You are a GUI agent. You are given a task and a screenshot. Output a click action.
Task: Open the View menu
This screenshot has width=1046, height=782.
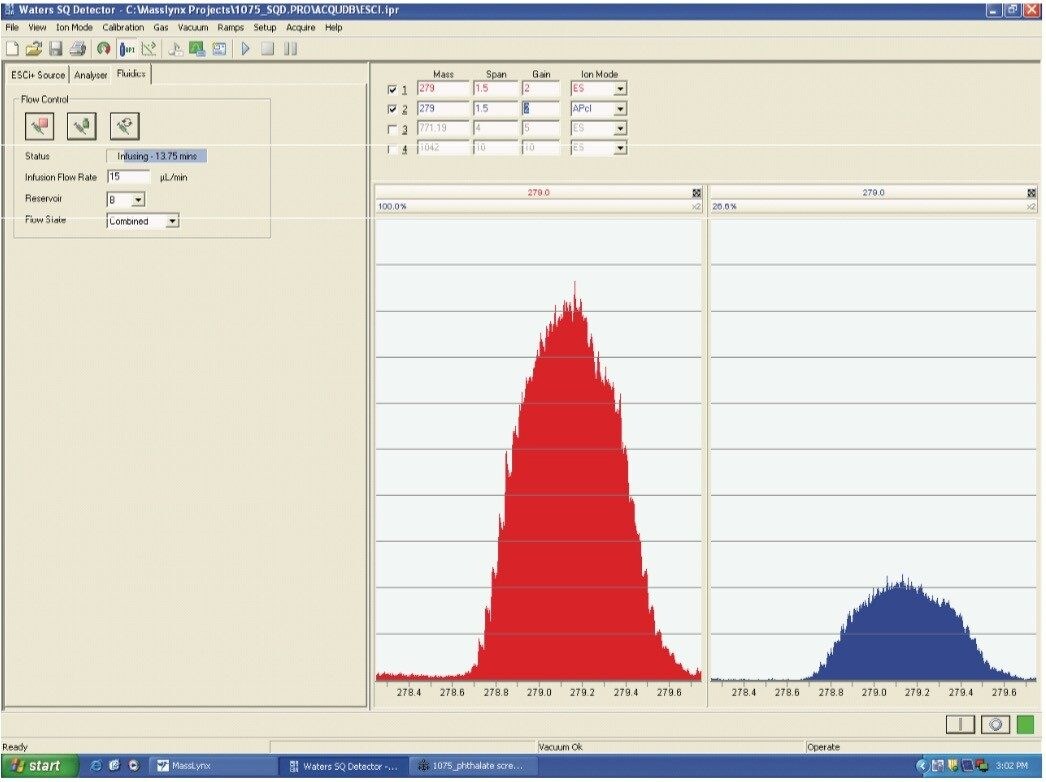tap(37, 27)
